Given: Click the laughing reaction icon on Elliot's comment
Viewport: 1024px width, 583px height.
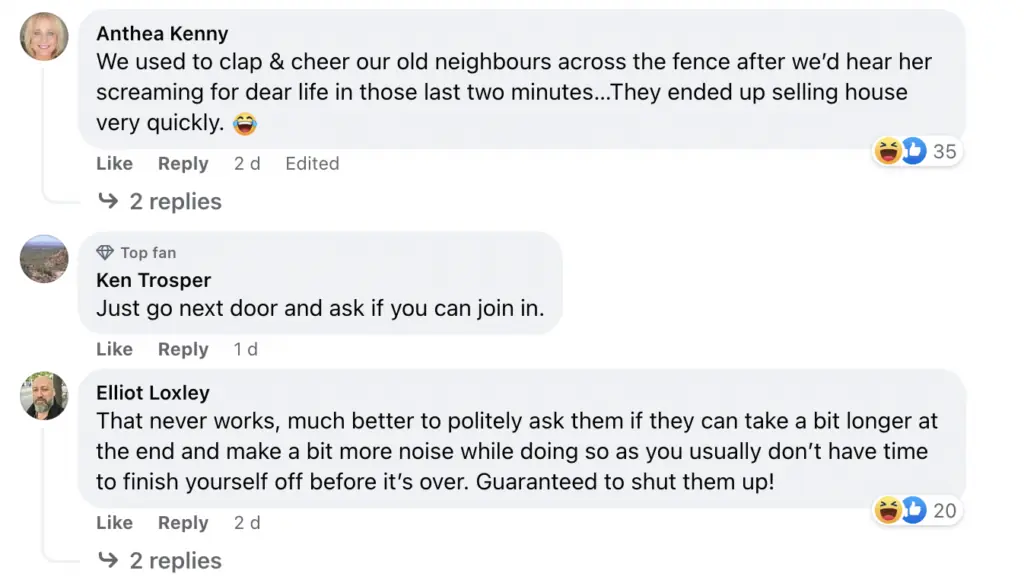Looking at the screenshot, I should [887, 510].
